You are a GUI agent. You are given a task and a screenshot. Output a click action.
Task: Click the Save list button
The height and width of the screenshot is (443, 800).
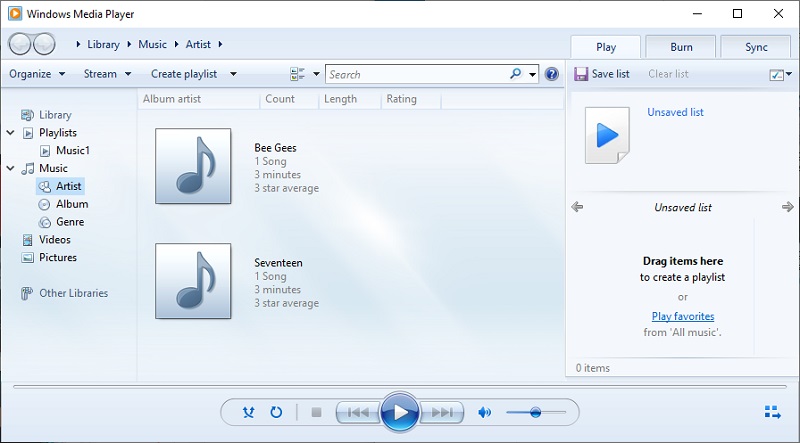602,74
